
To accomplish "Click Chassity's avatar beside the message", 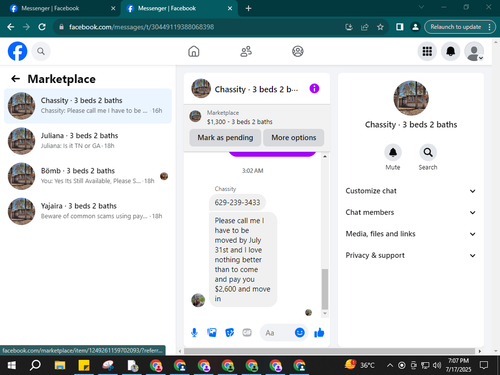I will tap(198, 300).
